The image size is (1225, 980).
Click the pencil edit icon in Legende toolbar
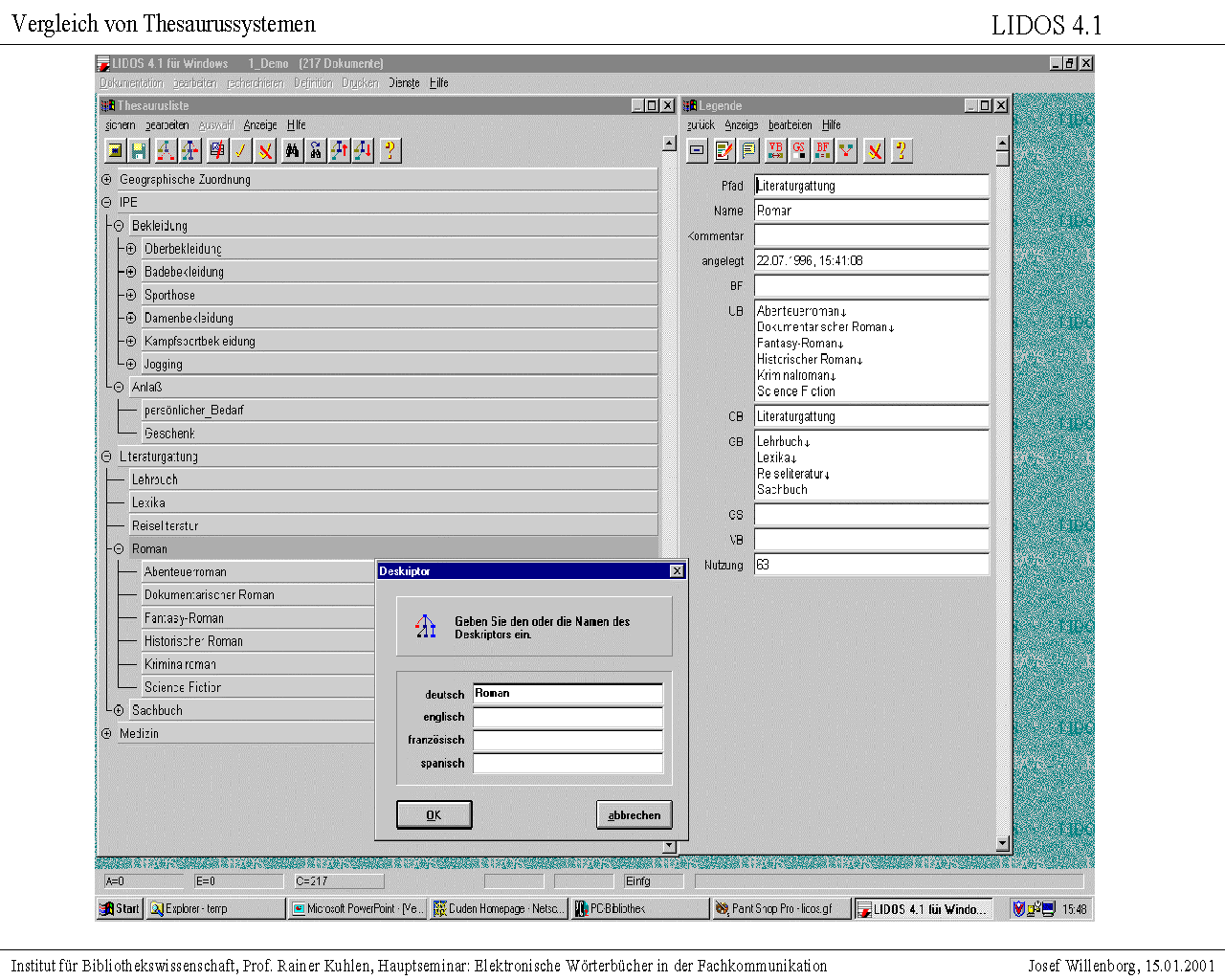coord(724,150)
